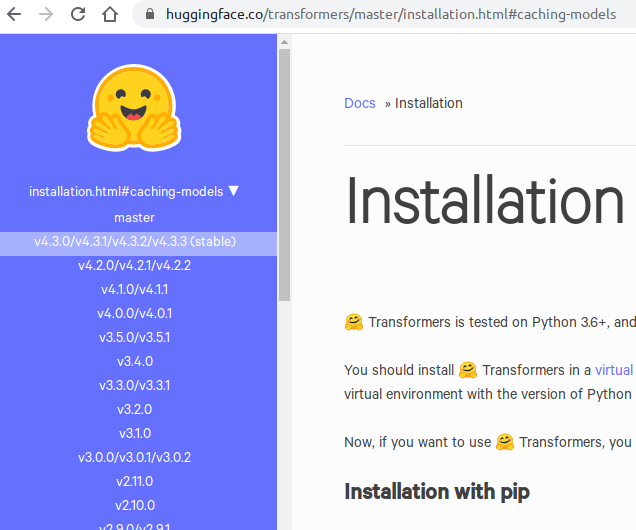Click the Hugging Face logo emoji
636x530 pixels.
pyautogui.click(x=134, y=108)
